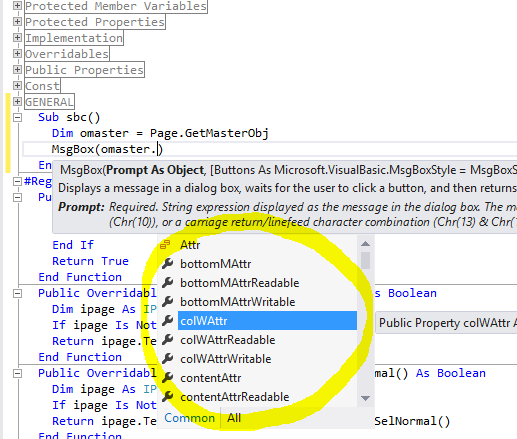Click the wrench icon beside bottomMAttr
Viewport: 517px width, 439px height.
167,264
